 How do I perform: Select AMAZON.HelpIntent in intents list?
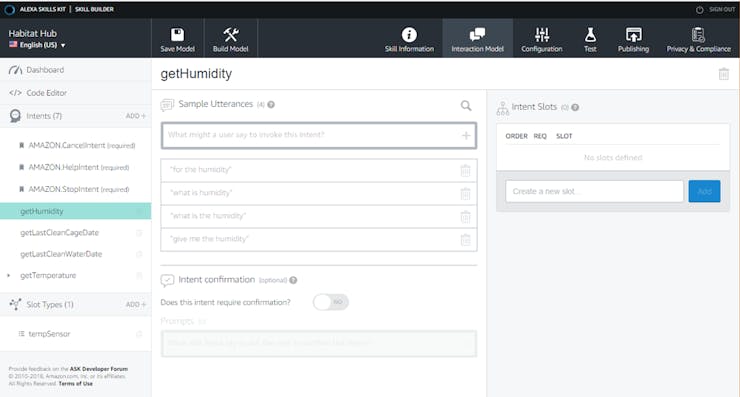point(78,167)
